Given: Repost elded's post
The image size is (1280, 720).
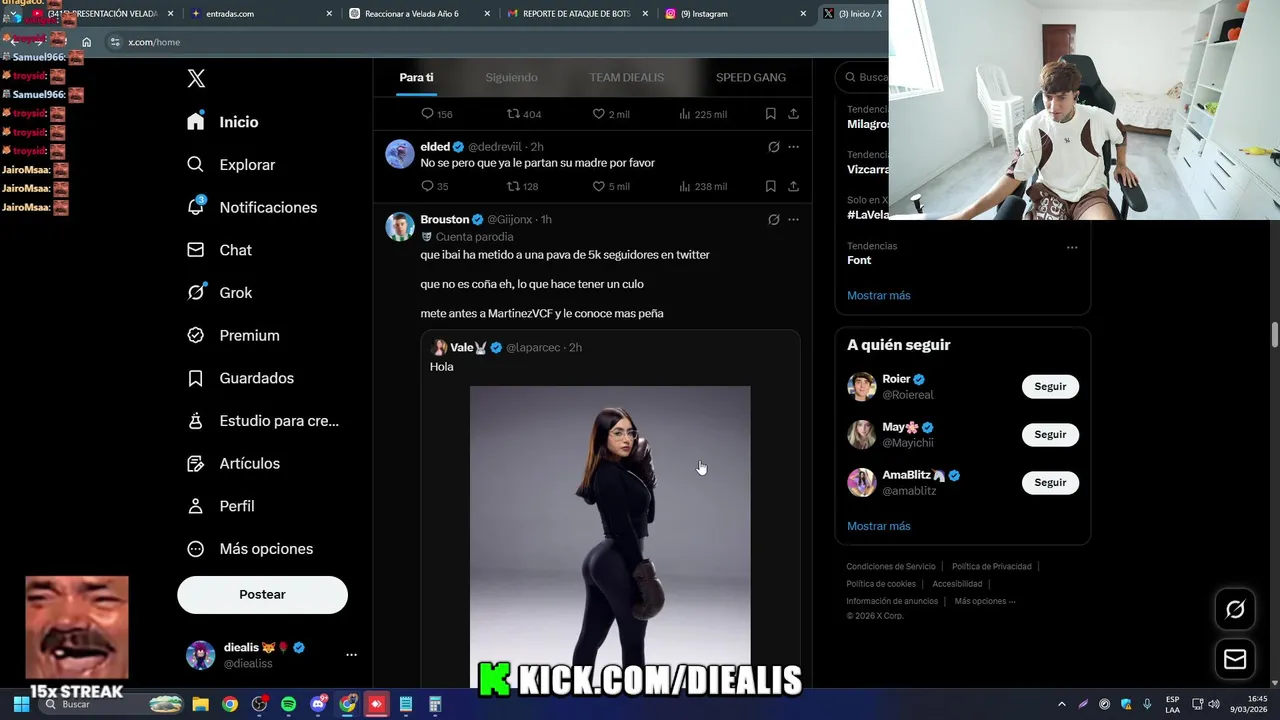Looking at the screenshot, I should coord(523,186).
